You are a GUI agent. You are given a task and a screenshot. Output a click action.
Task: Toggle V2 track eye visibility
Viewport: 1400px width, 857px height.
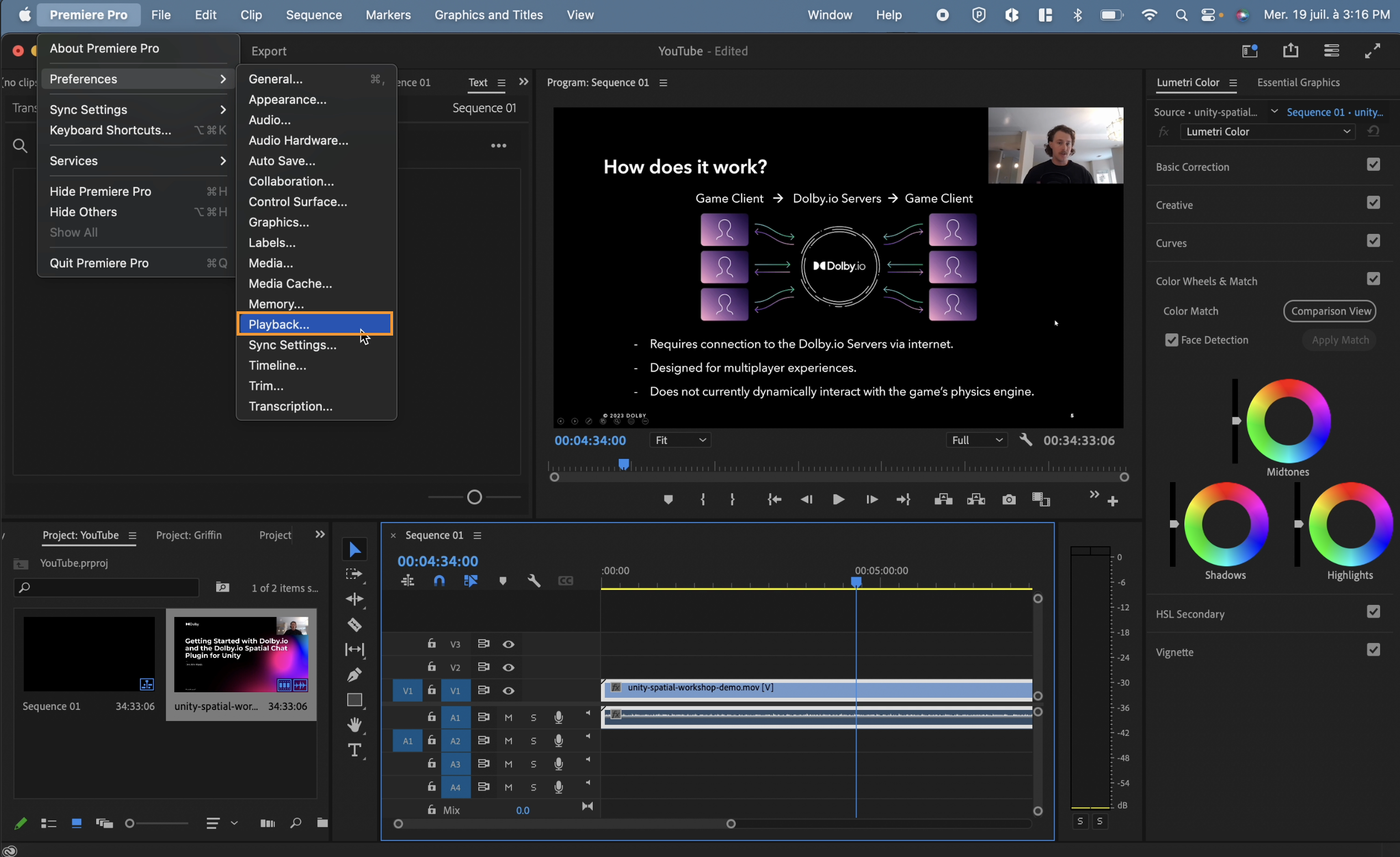click(509, 667)
